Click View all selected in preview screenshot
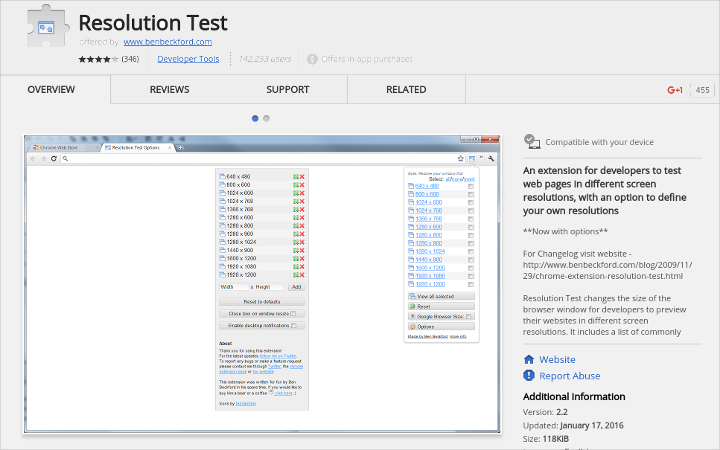720x450 pixels. 441,296
